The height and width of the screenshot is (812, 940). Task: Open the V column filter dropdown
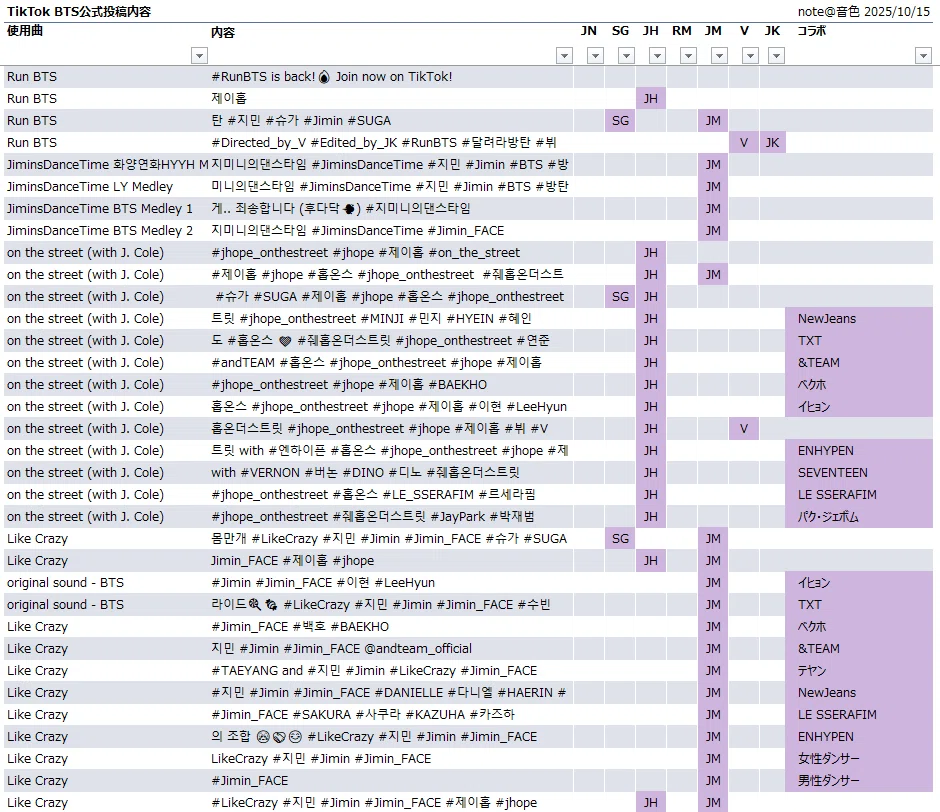pos(750,56)
